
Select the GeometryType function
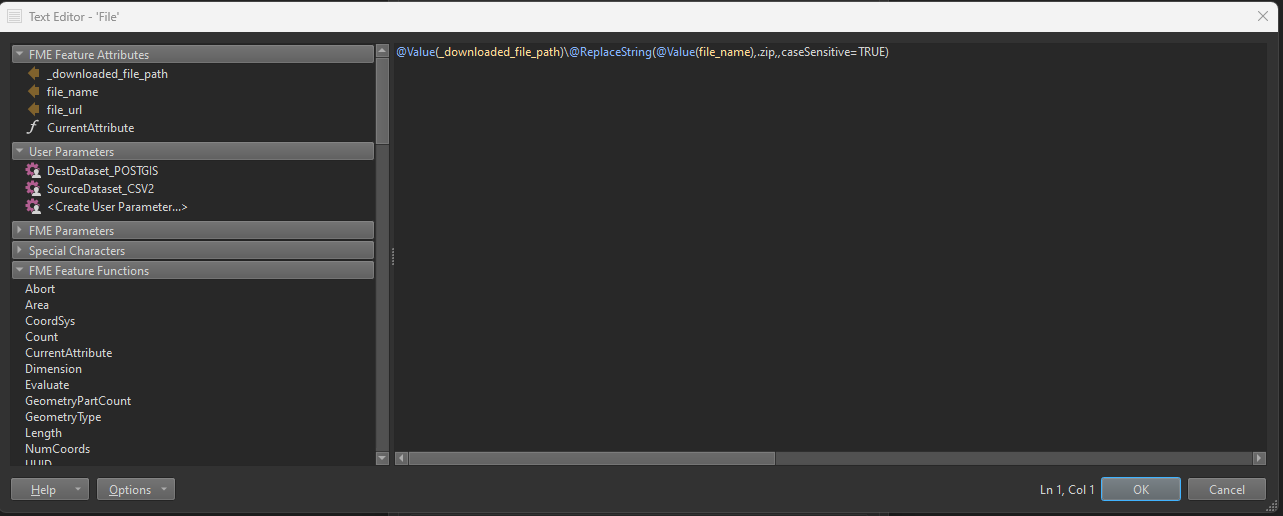(63, 417)
